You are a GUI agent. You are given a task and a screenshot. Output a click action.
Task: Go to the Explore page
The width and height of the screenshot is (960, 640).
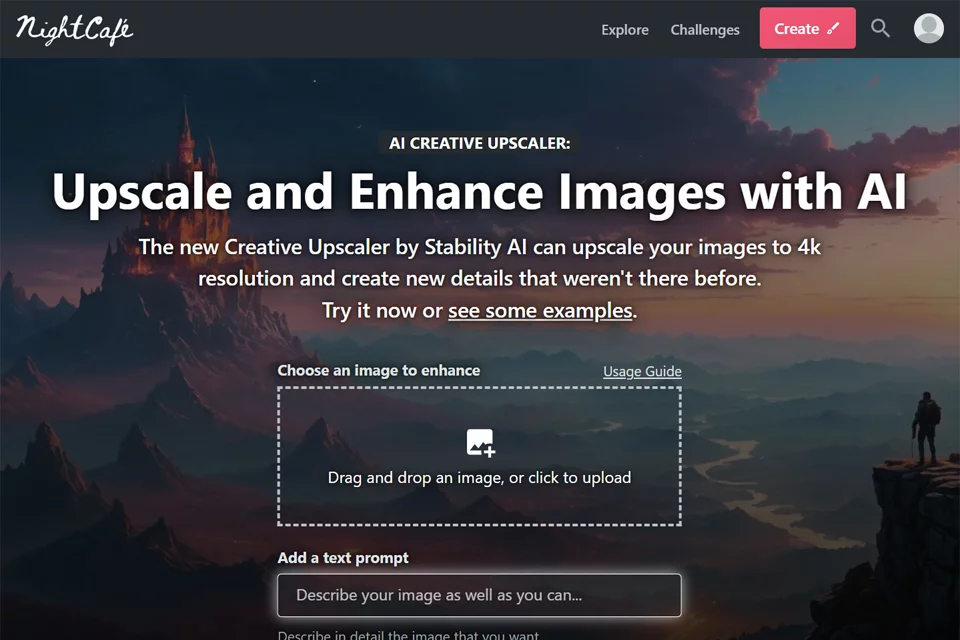point(624,29)
